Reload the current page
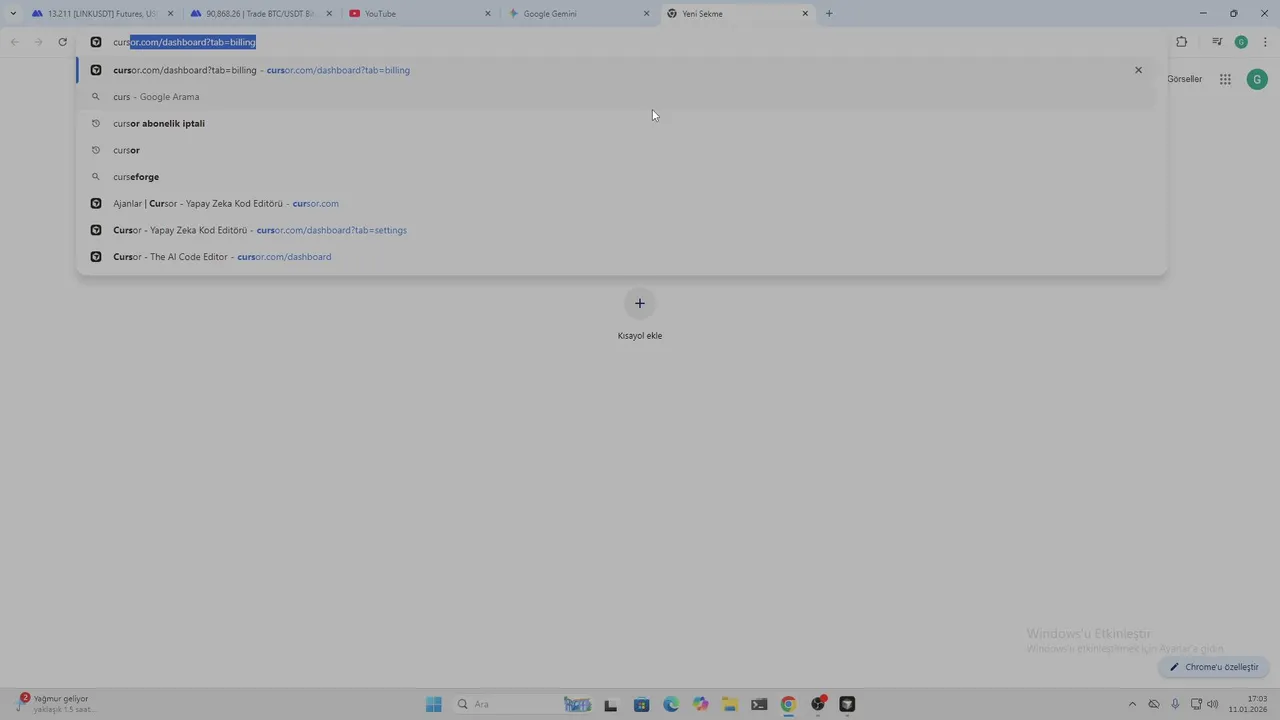 [x=62, y=42]
